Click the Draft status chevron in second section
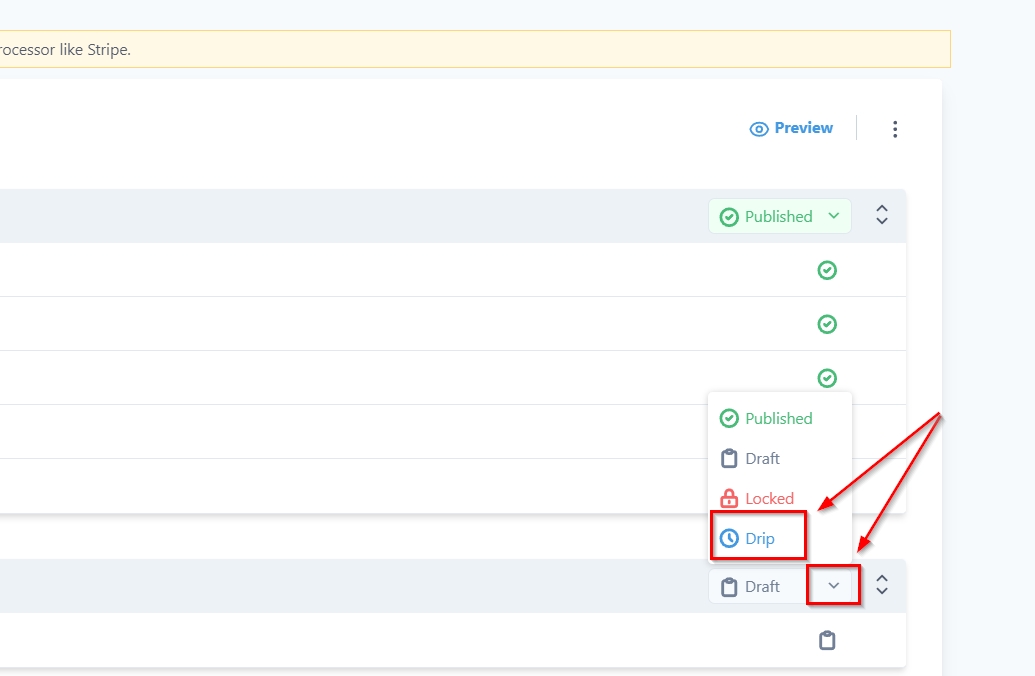The image size is (1035, 676). [x=833, y=586]
